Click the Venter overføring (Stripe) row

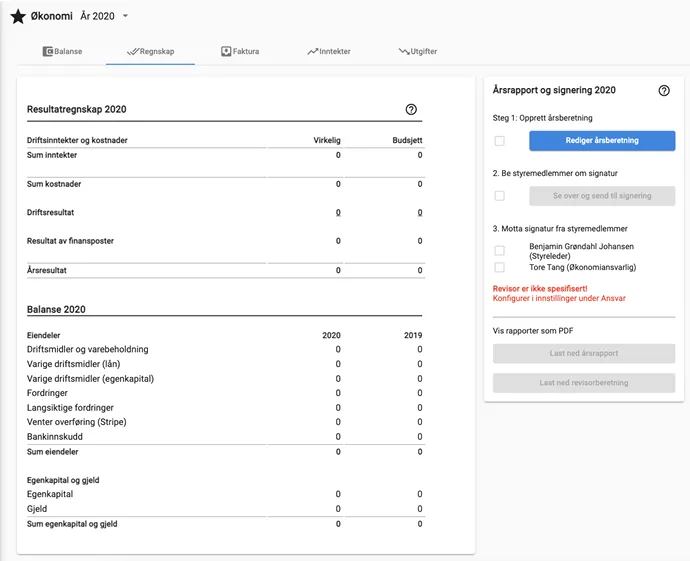[224, 422]
